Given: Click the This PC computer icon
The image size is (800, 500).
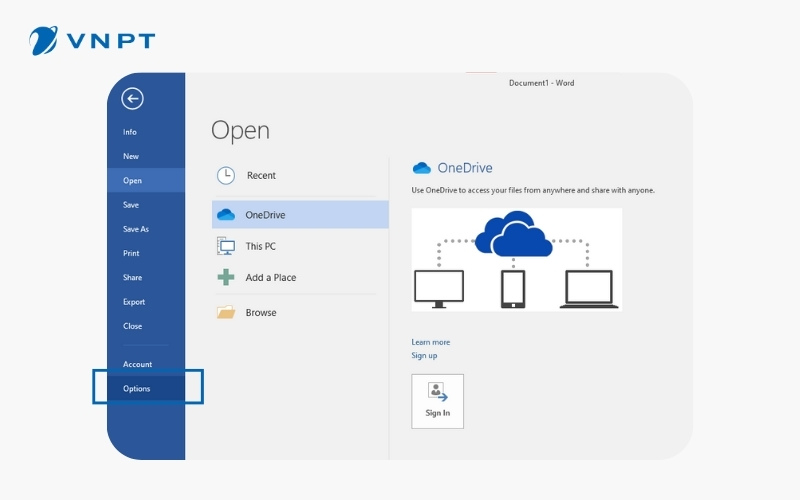Looking at the screenshot, I should [x=226, y=246].
